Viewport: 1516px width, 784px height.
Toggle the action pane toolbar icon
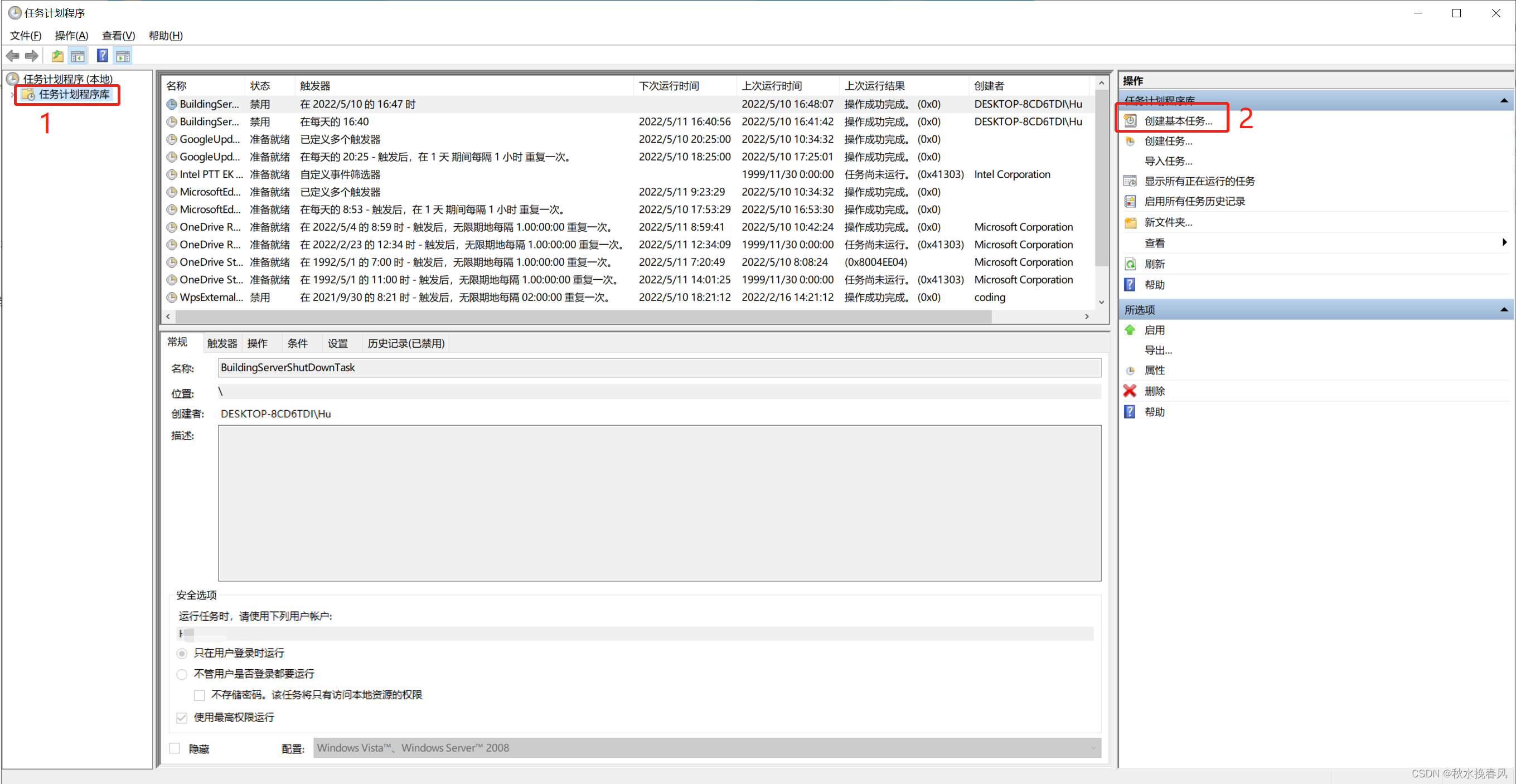(123, 56)
